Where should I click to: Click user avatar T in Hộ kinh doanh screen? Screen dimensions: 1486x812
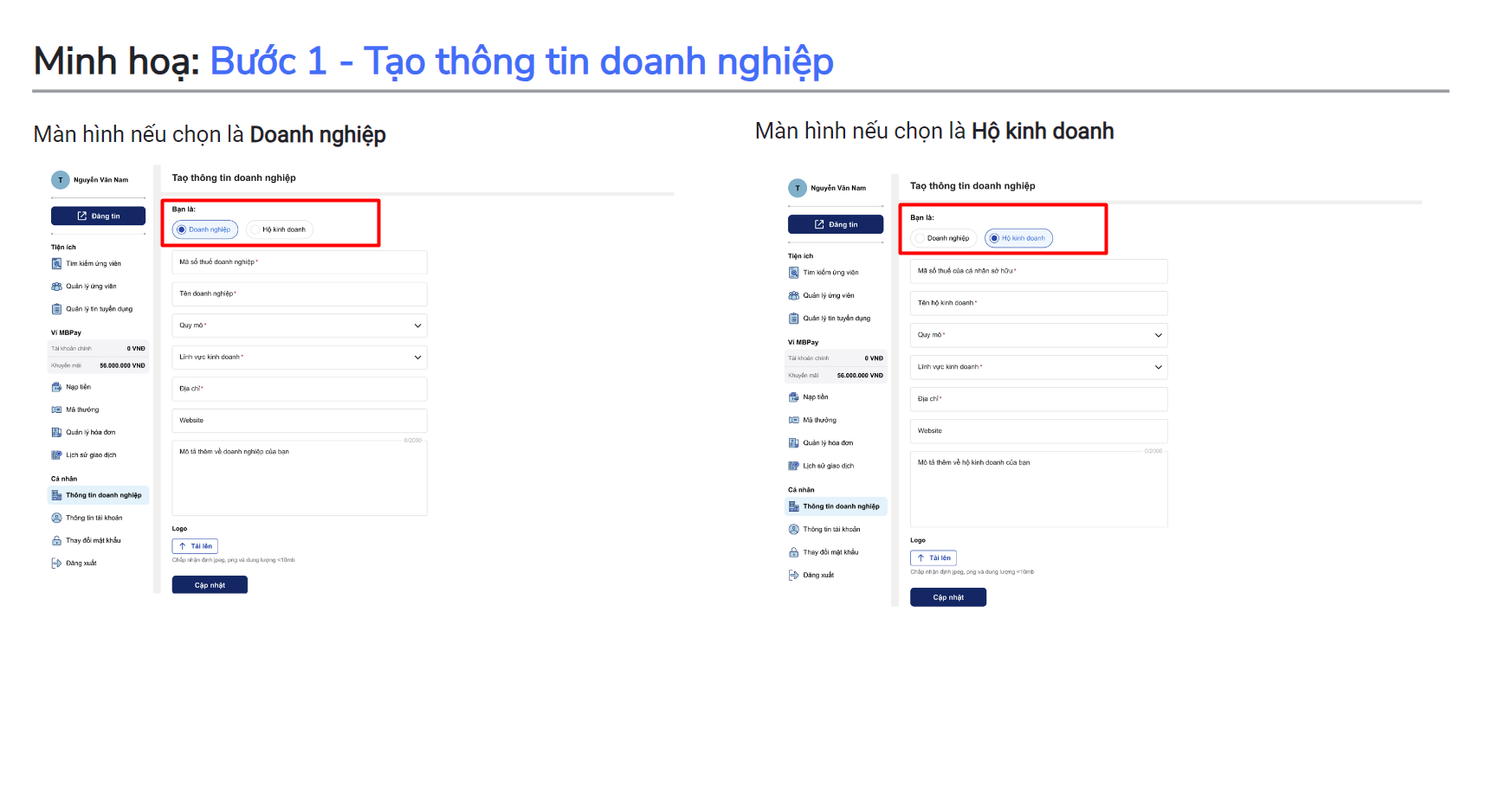click(798, 188)
